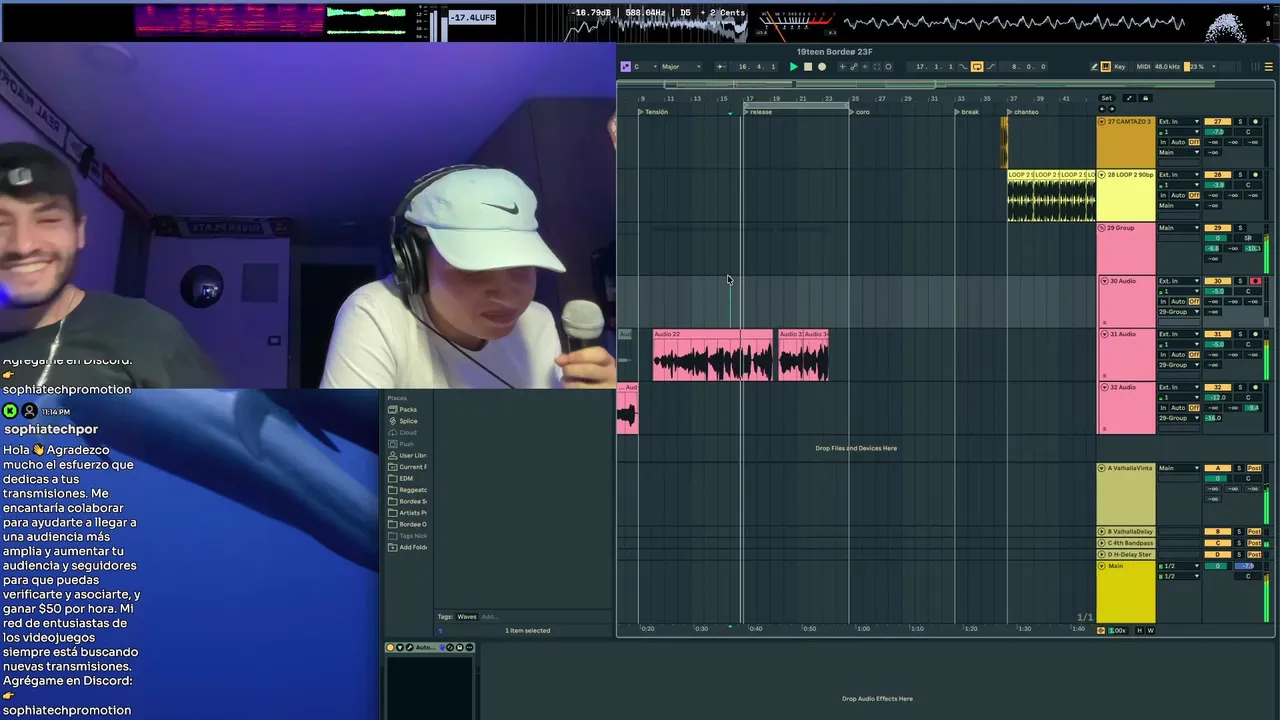Solo track 27 CAMTAZO 3
Image resolution: width=1280 pixels, height=720 pixels.
coord(1240,122)
